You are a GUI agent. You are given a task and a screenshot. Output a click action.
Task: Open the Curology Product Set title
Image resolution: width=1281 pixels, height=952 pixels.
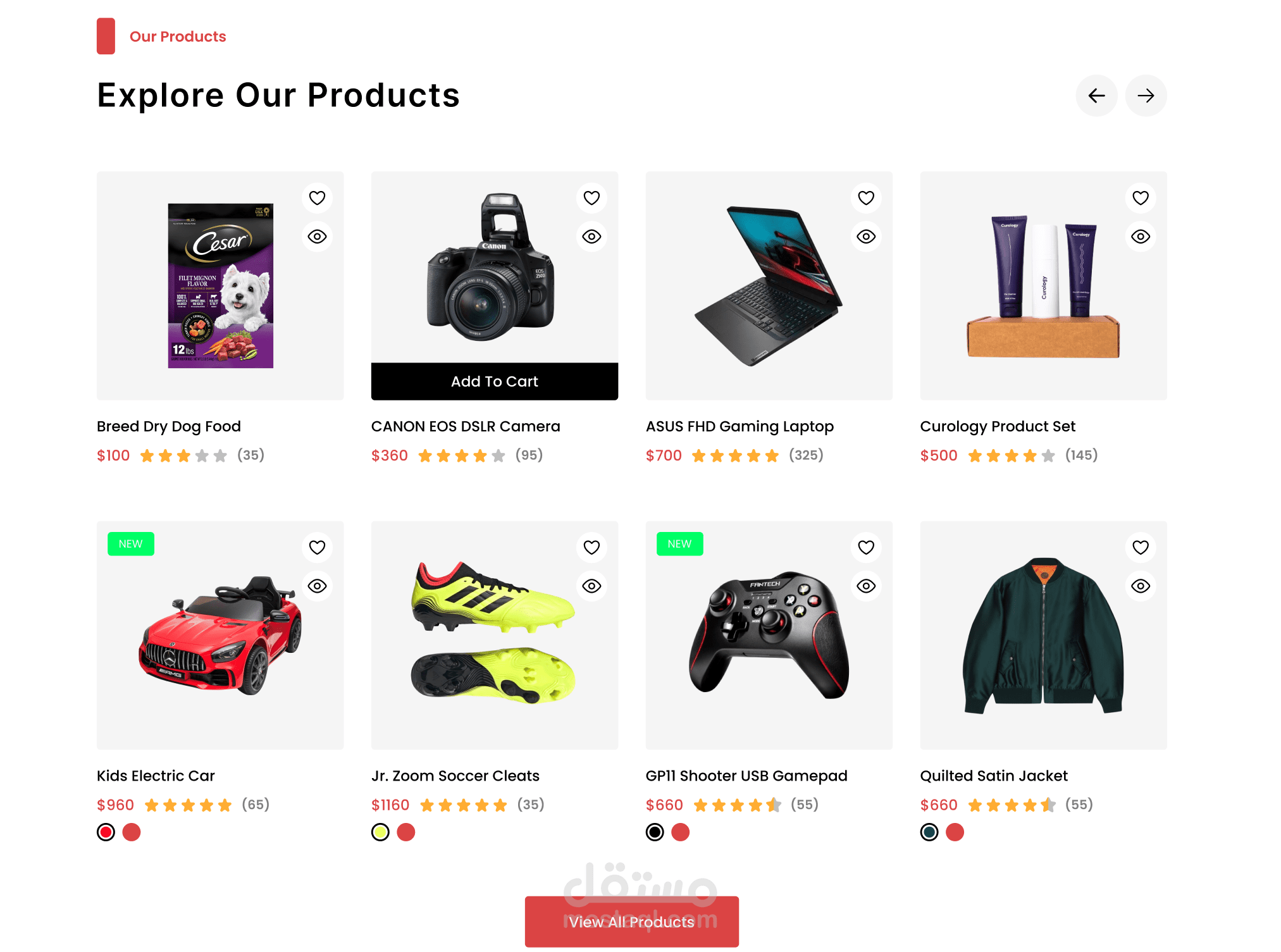pos(998,426)
